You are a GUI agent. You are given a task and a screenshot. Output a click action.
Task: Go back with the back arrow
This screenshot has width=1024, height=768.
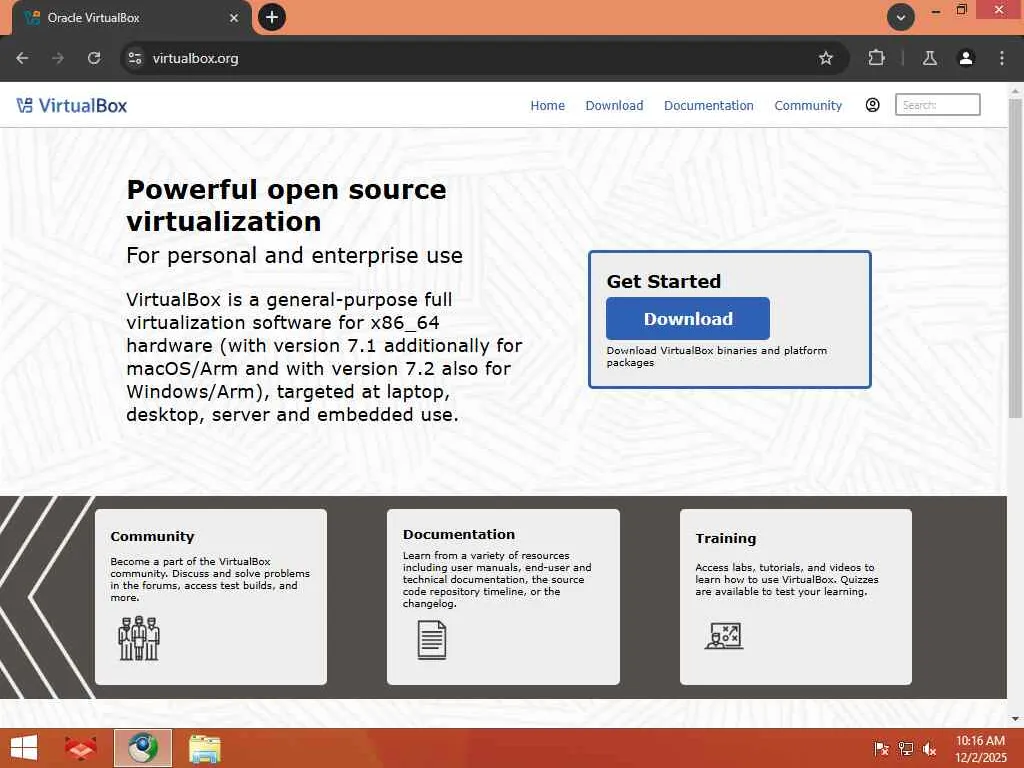[x=22, y=58]
